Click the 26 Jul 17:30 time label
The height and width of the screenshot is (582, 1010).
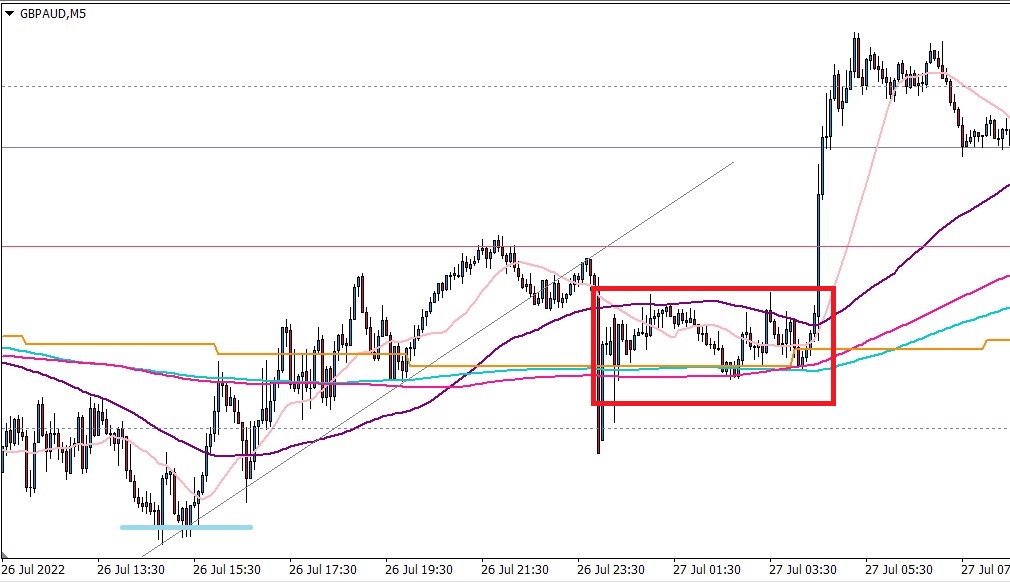click(x=323, y=570)
